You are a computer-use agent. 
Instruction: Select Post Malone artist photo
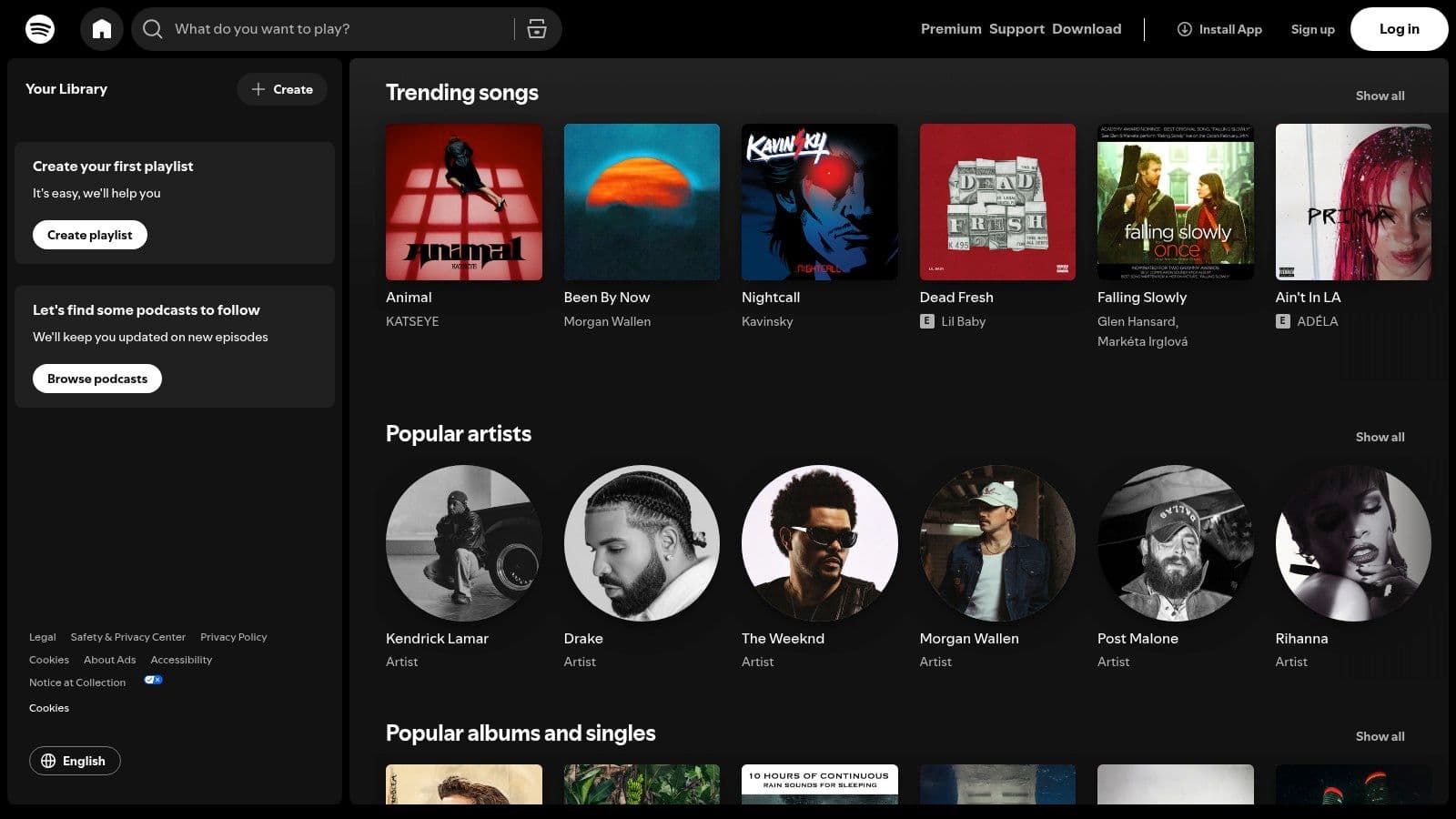pos(1176,543)
